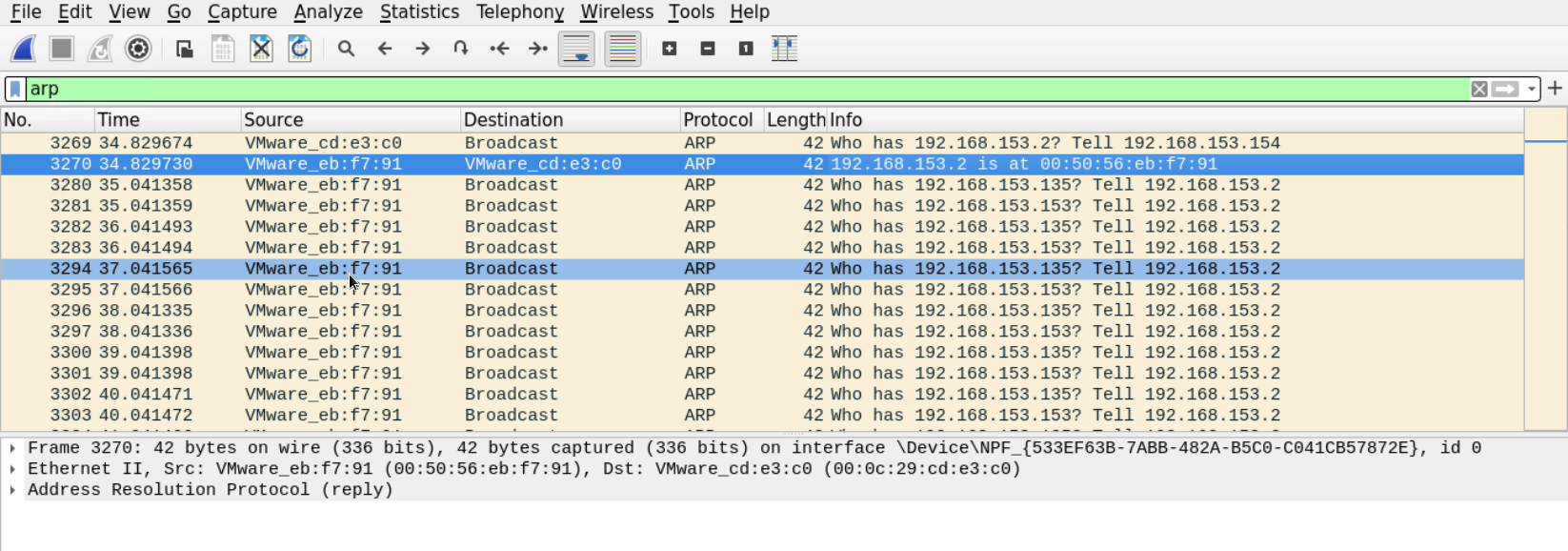Expand the Frame 3270 details
Viewport: 1568px width, 551px height.
point(12,448)
